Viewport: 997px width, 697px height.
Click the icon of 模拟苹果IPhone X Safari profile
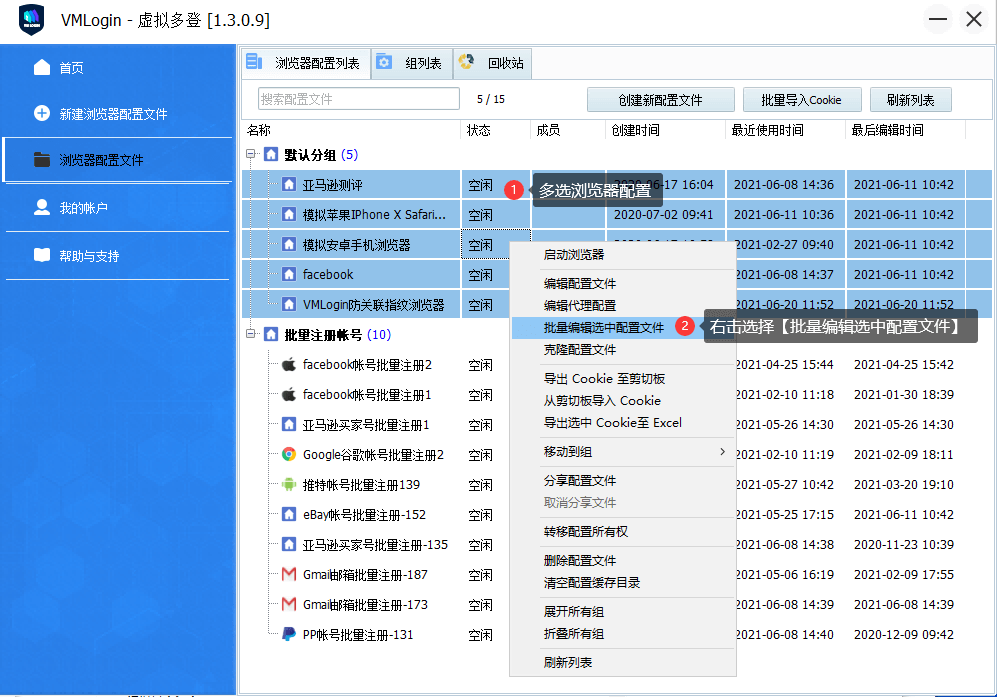click(x=289, y=214)
